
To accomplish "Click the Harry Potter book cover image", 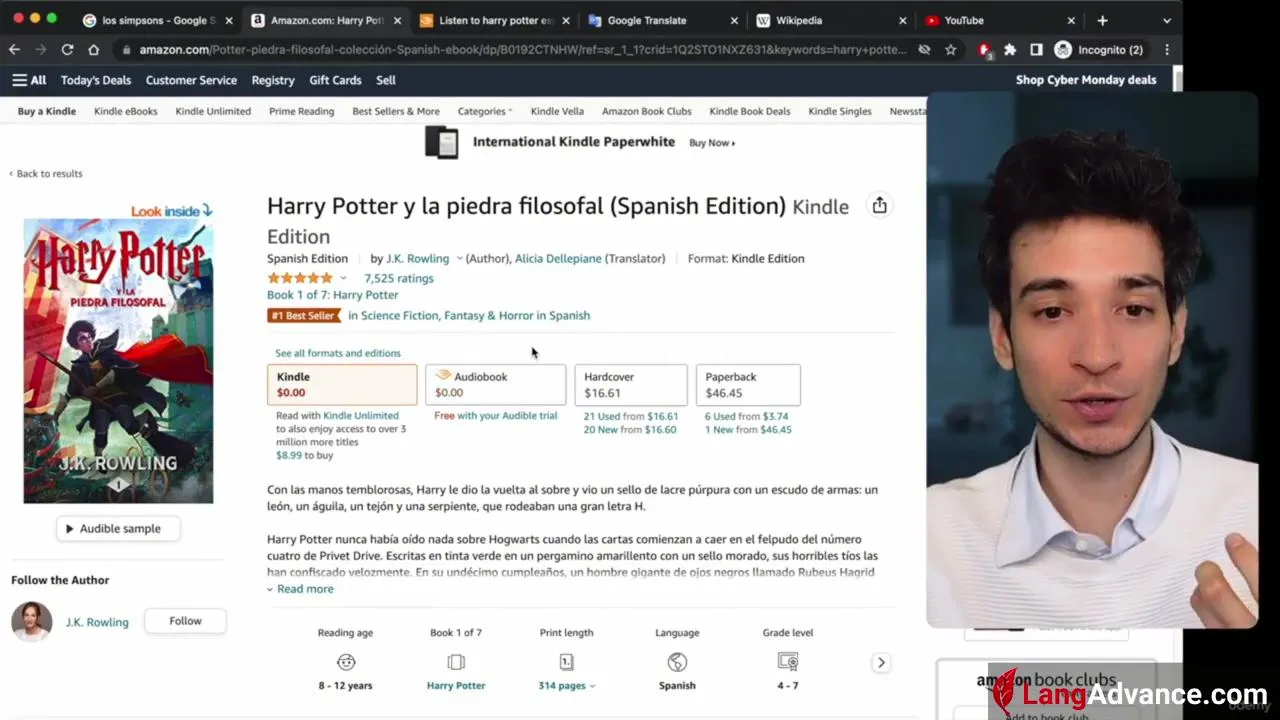I will pos(118,361).
